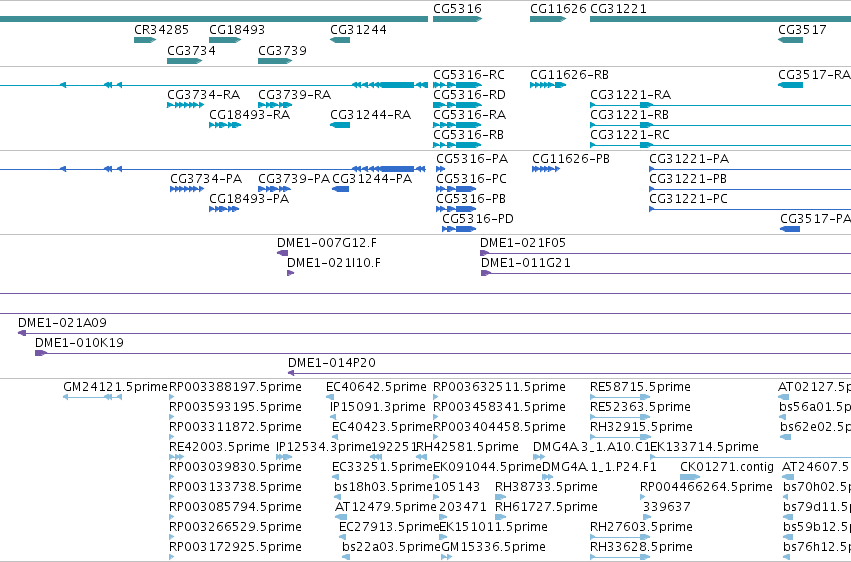Click the CG3517-RA transcript
Screen dimensions: 851x562
click(790, 85)
